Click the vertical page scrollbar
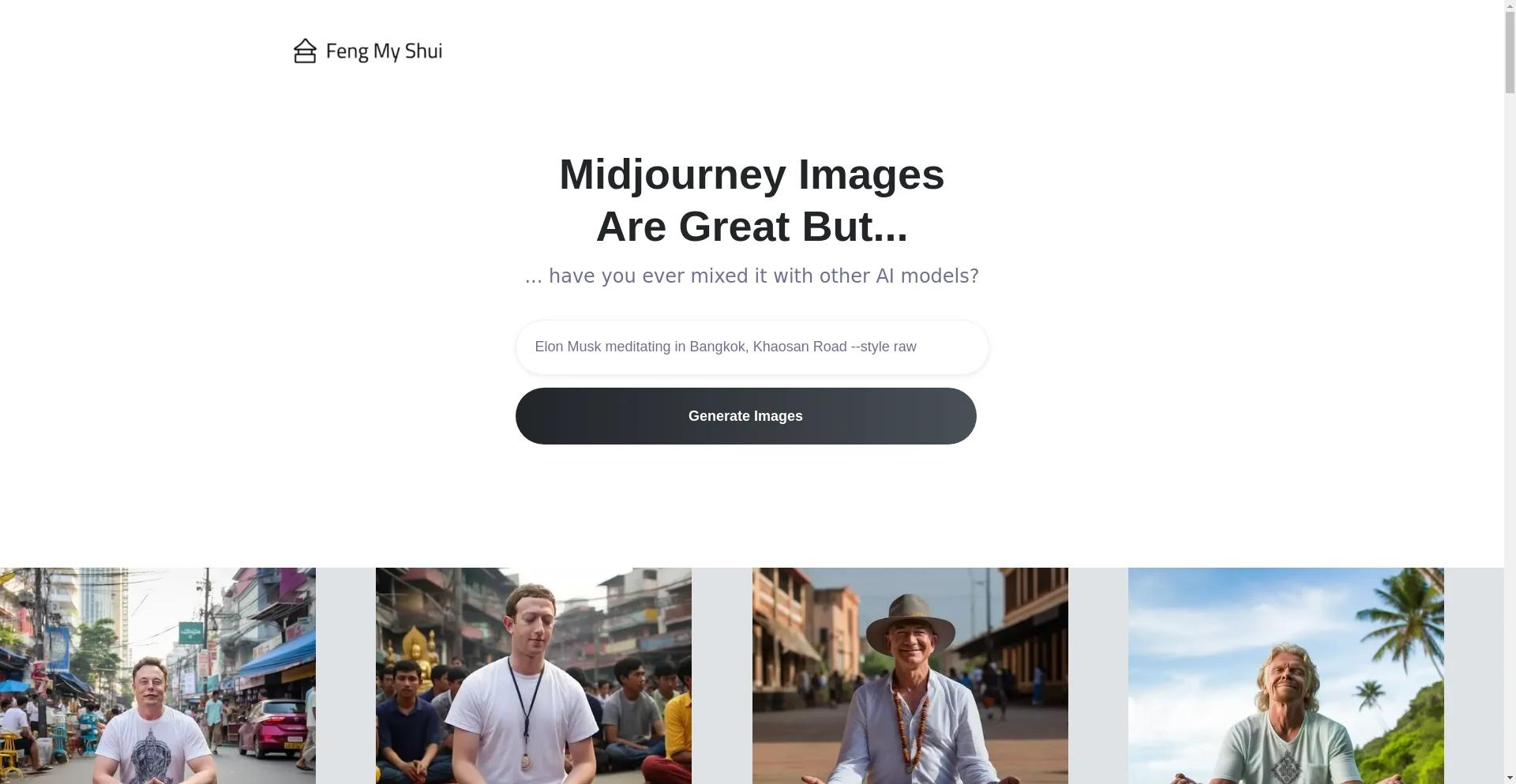1516x784 pixels. 1510,392
